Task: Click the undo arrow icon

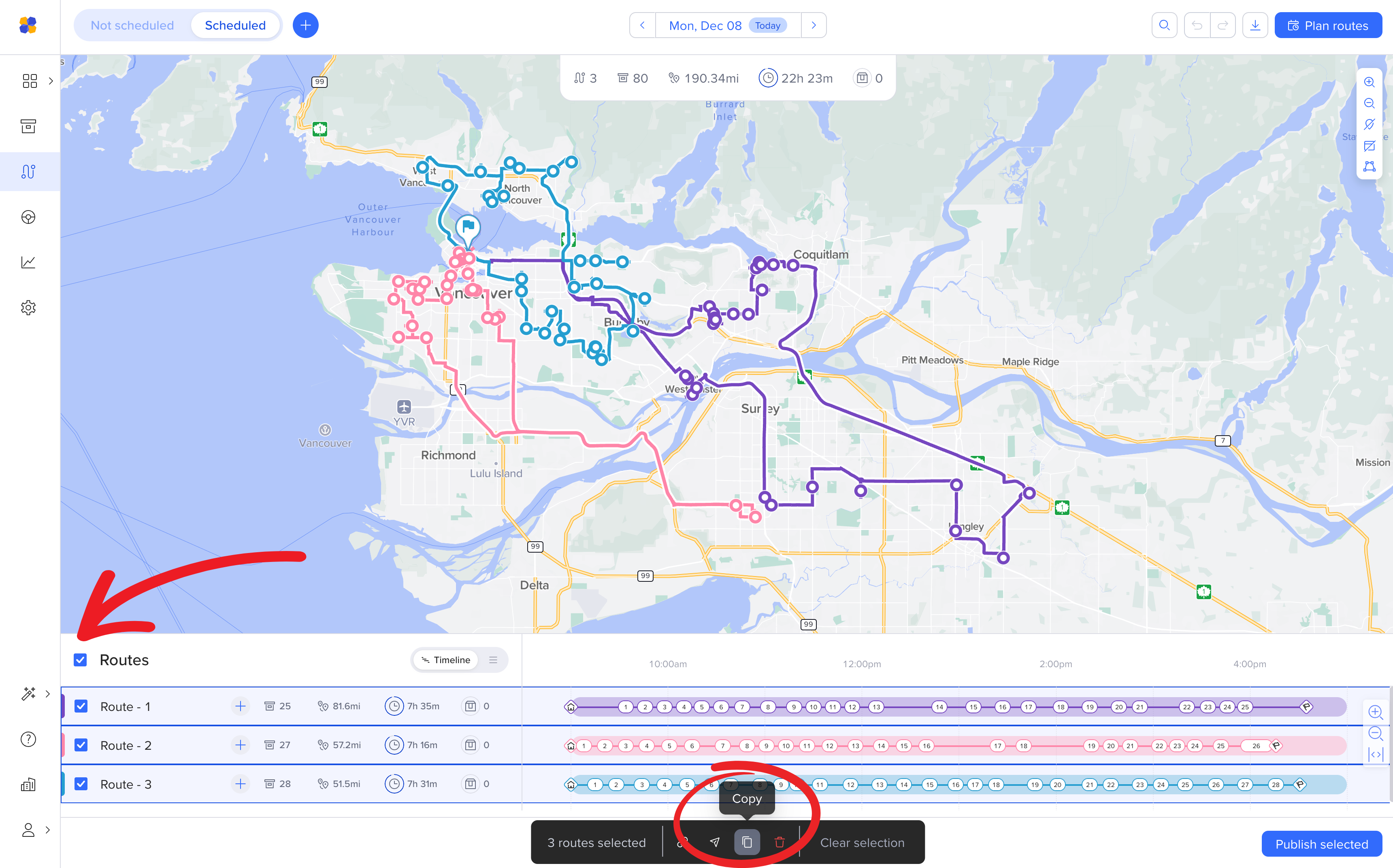Action: [x=1197, y=25]
